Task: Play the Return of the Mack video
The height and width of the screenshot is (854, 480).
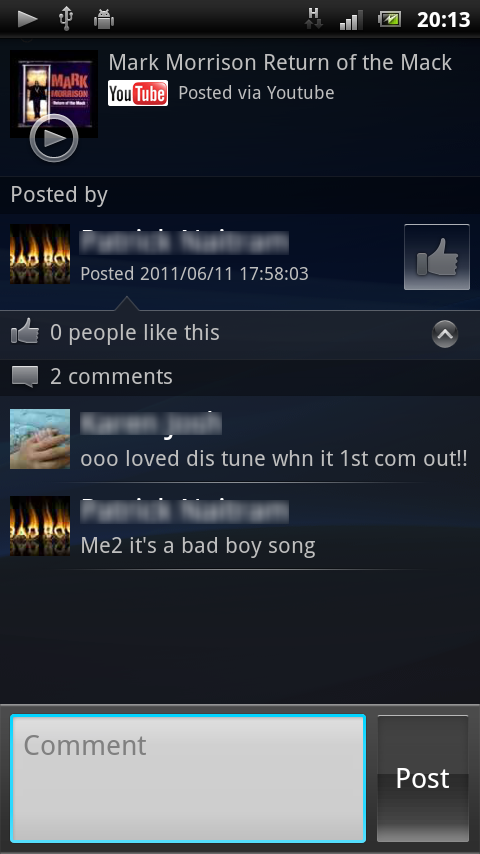Action: [53, 138]
